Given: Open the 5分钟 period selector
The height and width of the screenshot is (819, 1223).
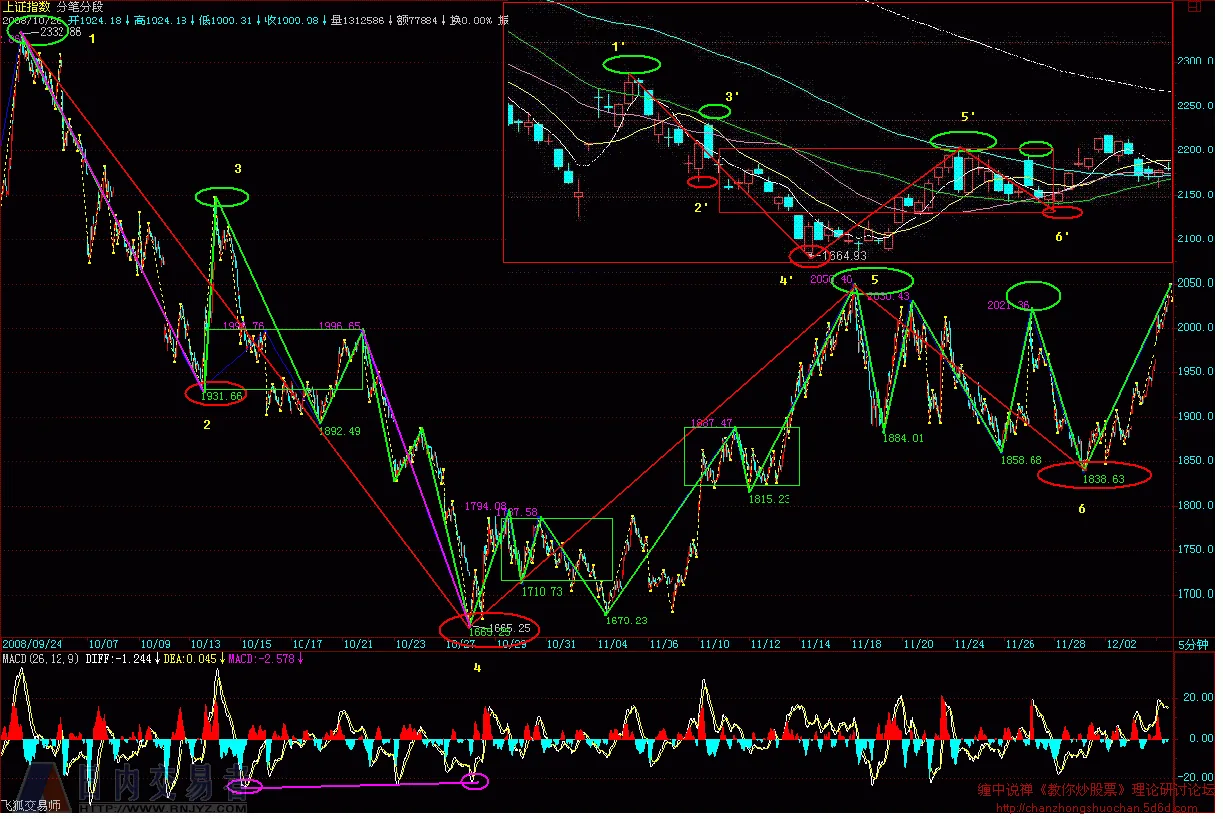Looking at the screenshot, I should pyautogui.click(x=1192, y=645).
